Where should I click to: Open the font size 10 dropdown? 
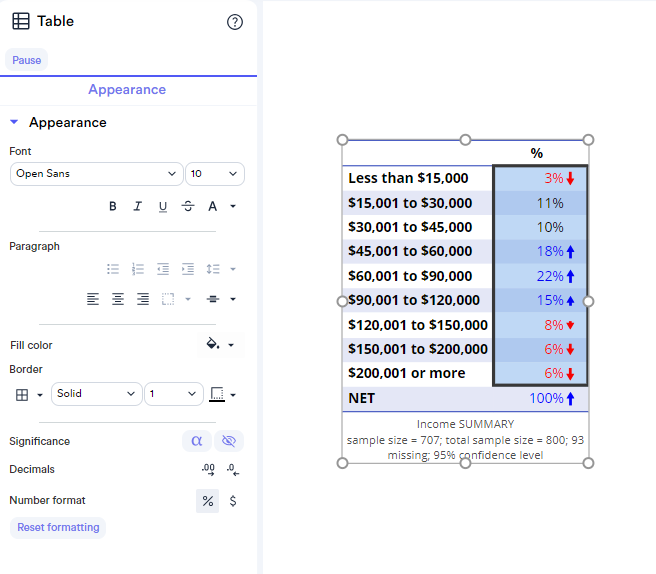tap(215, 174)
